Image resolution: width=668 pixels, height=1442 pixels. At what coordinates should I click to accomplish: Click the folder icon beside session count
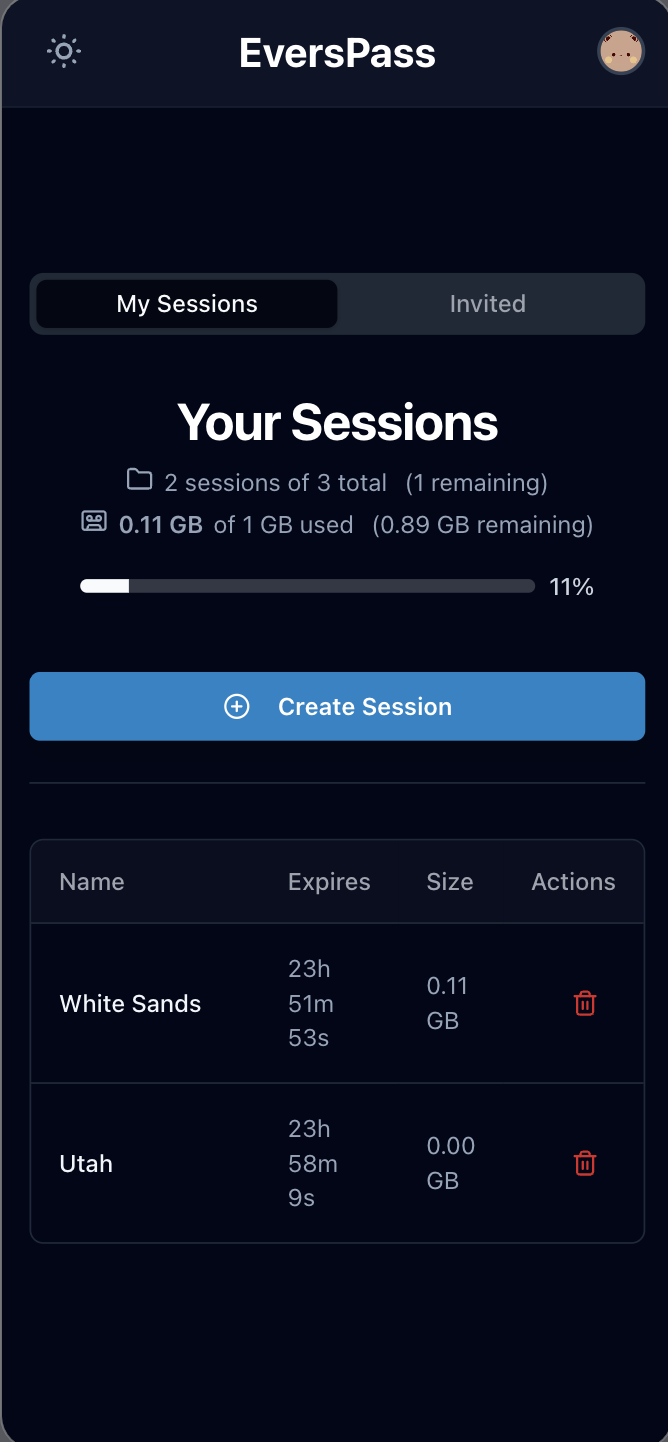point(139,479)
